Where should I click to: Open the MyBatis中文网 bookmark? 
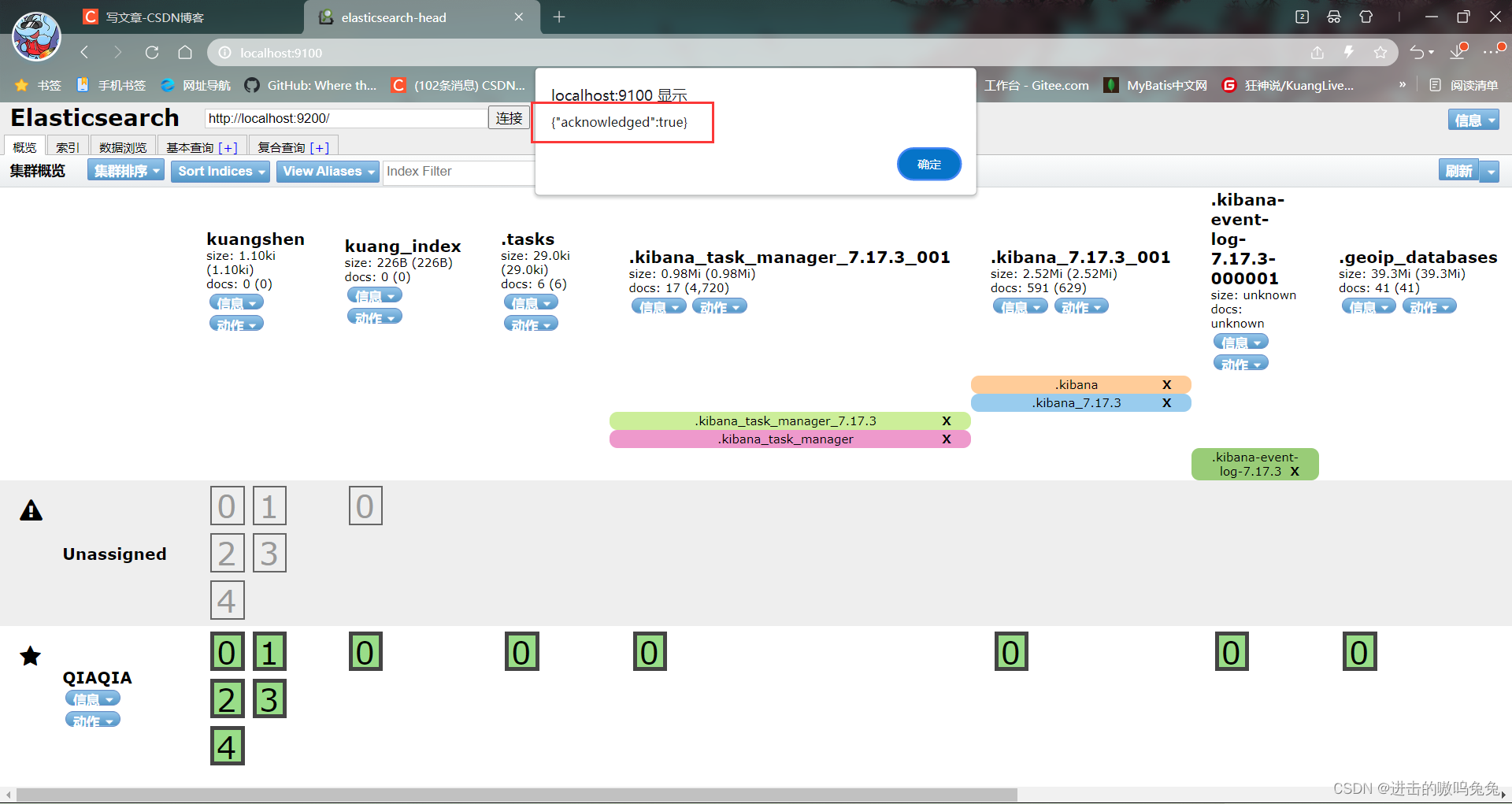[1155, 85]
